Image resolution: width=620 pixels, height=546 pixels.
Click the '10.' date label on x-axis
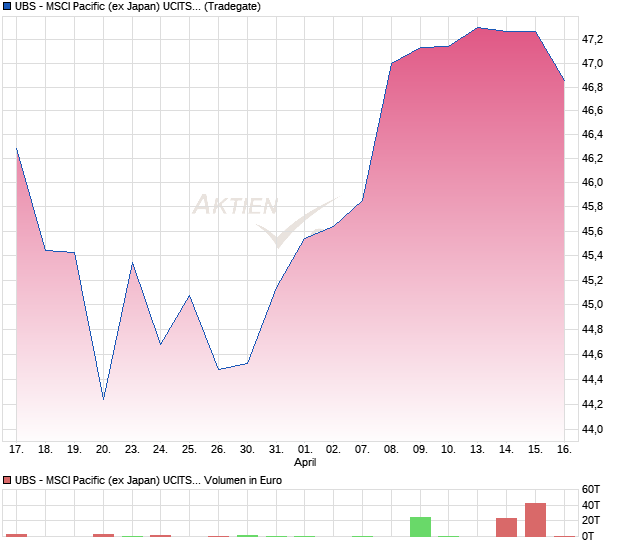click(x=448, y=450)
